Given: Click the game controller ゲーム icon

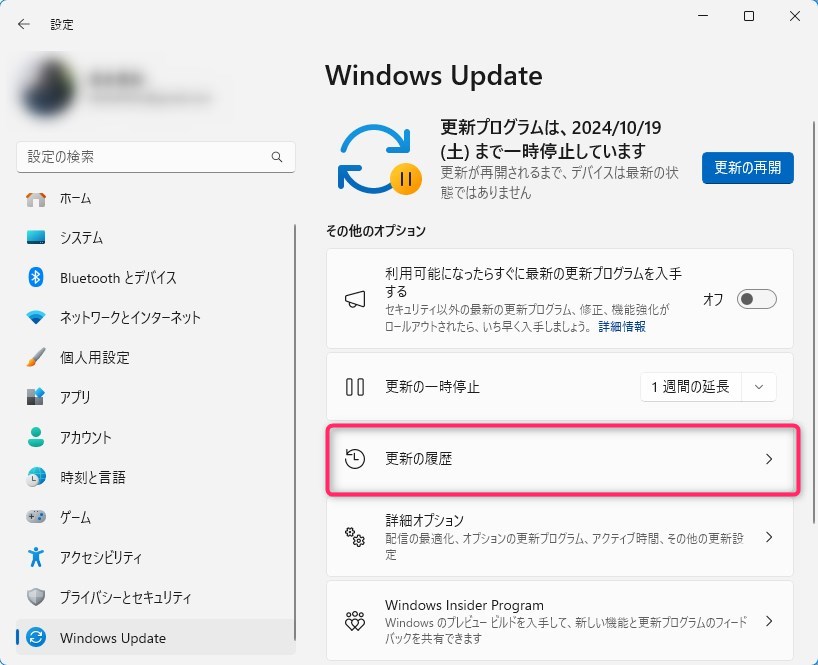Looking at the screenshot, I should coord(36,518).
